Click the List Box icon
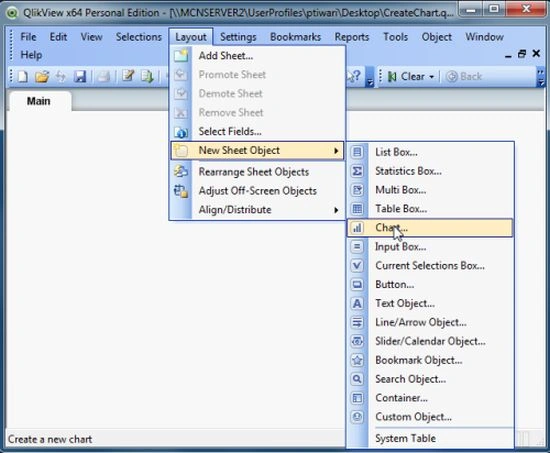Image resolution: width=550 pixels, height=453 pixels. point(357,152)
